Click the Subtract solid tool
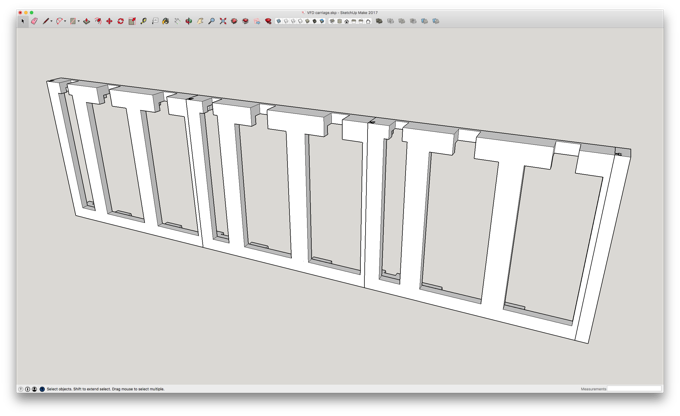The height and width of the screenshot is (416, 680). tap(413, 21)
